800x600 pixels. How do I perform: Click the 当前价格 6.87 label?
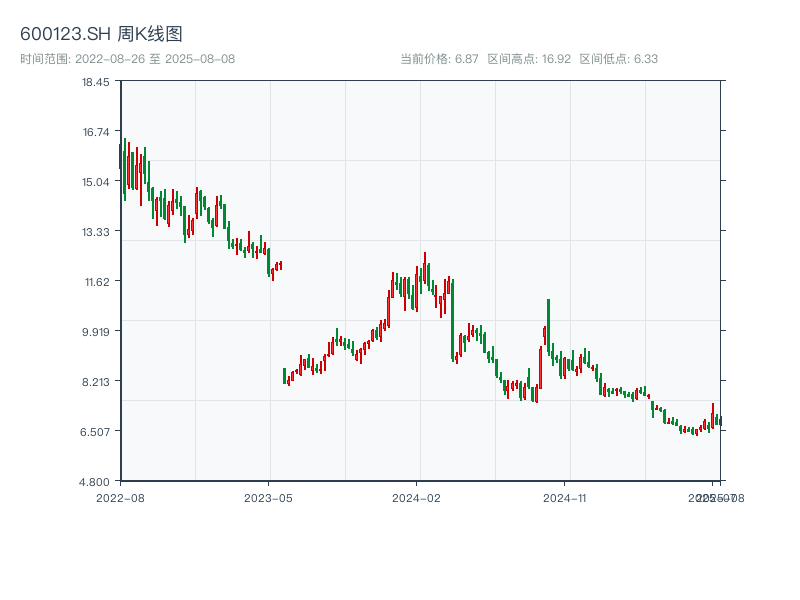(439, 59)
